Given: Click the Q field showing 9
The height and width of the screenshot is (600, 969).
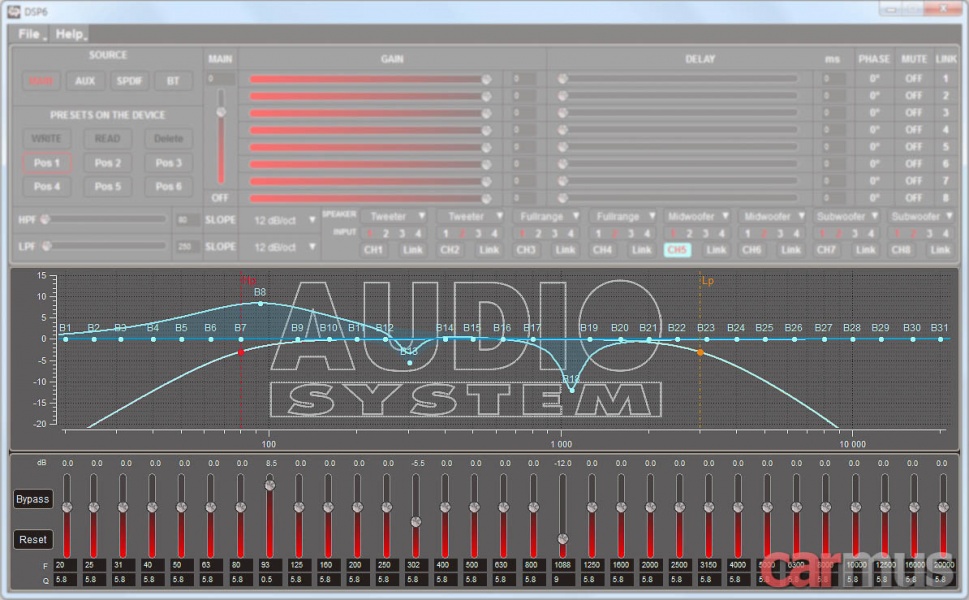Looking at the screenshot, I should [x=562, y=580].
